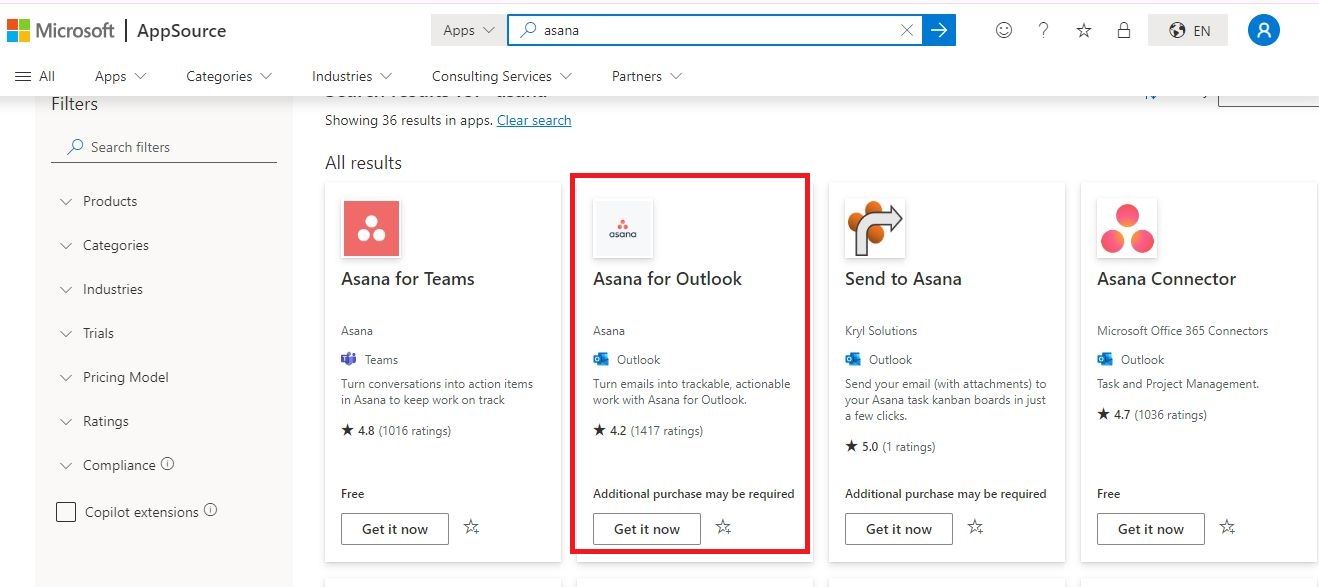Open the Apps scope dropdown beside the search bar
This screenshot has height=587, width=1319.
point(467,30)
